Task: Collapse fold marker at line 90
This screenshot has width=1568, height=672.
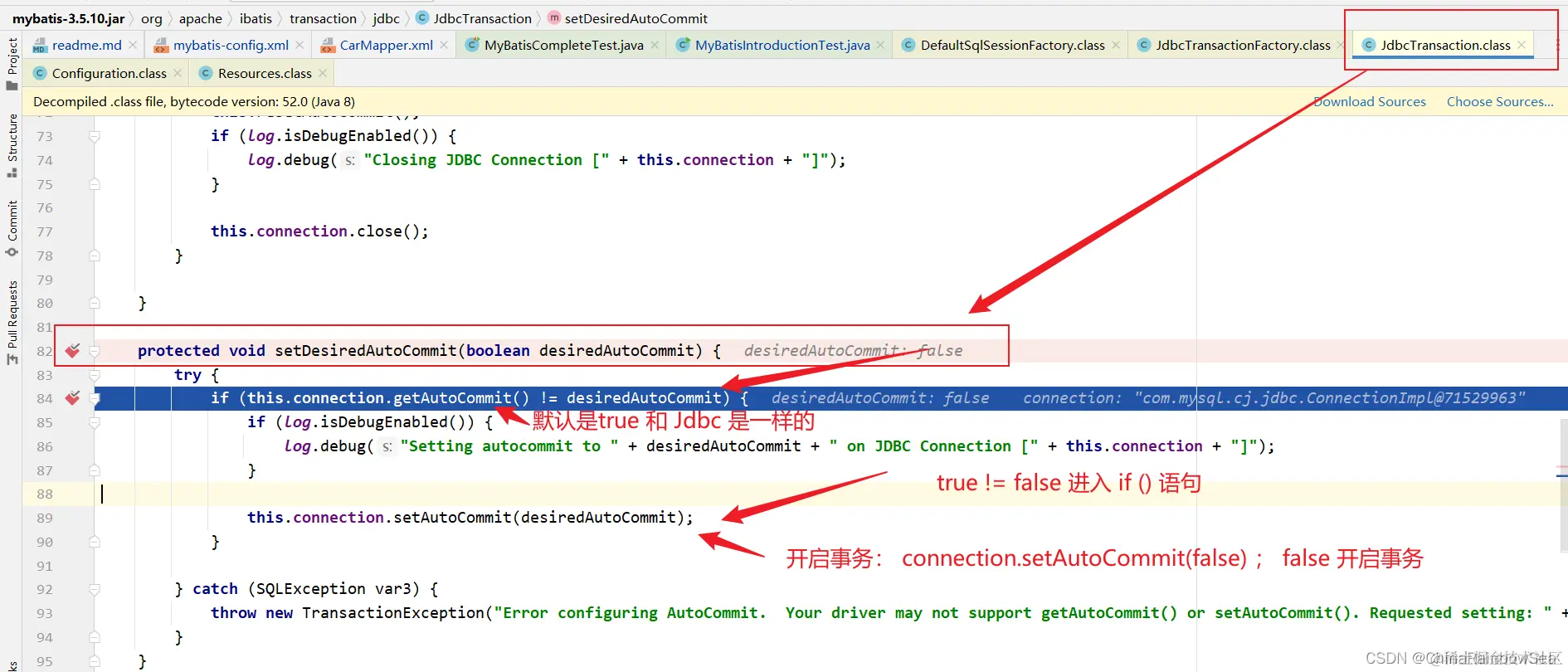Action: [95, 542]
